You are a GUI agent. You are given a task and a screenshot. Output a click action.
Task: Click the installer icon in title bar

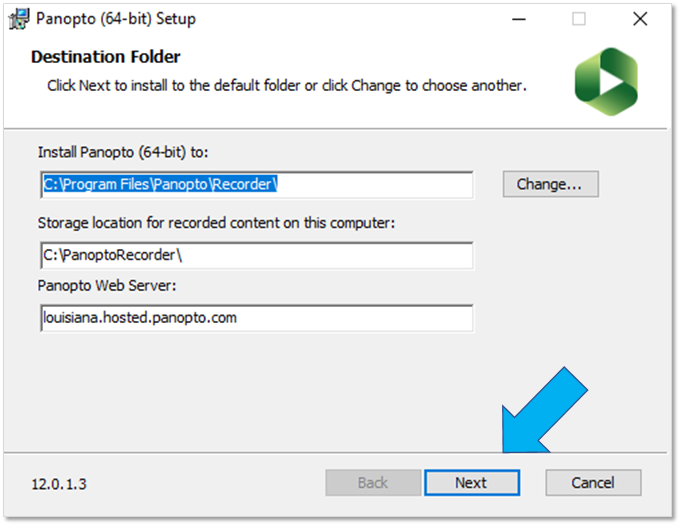tap(19, 19)
